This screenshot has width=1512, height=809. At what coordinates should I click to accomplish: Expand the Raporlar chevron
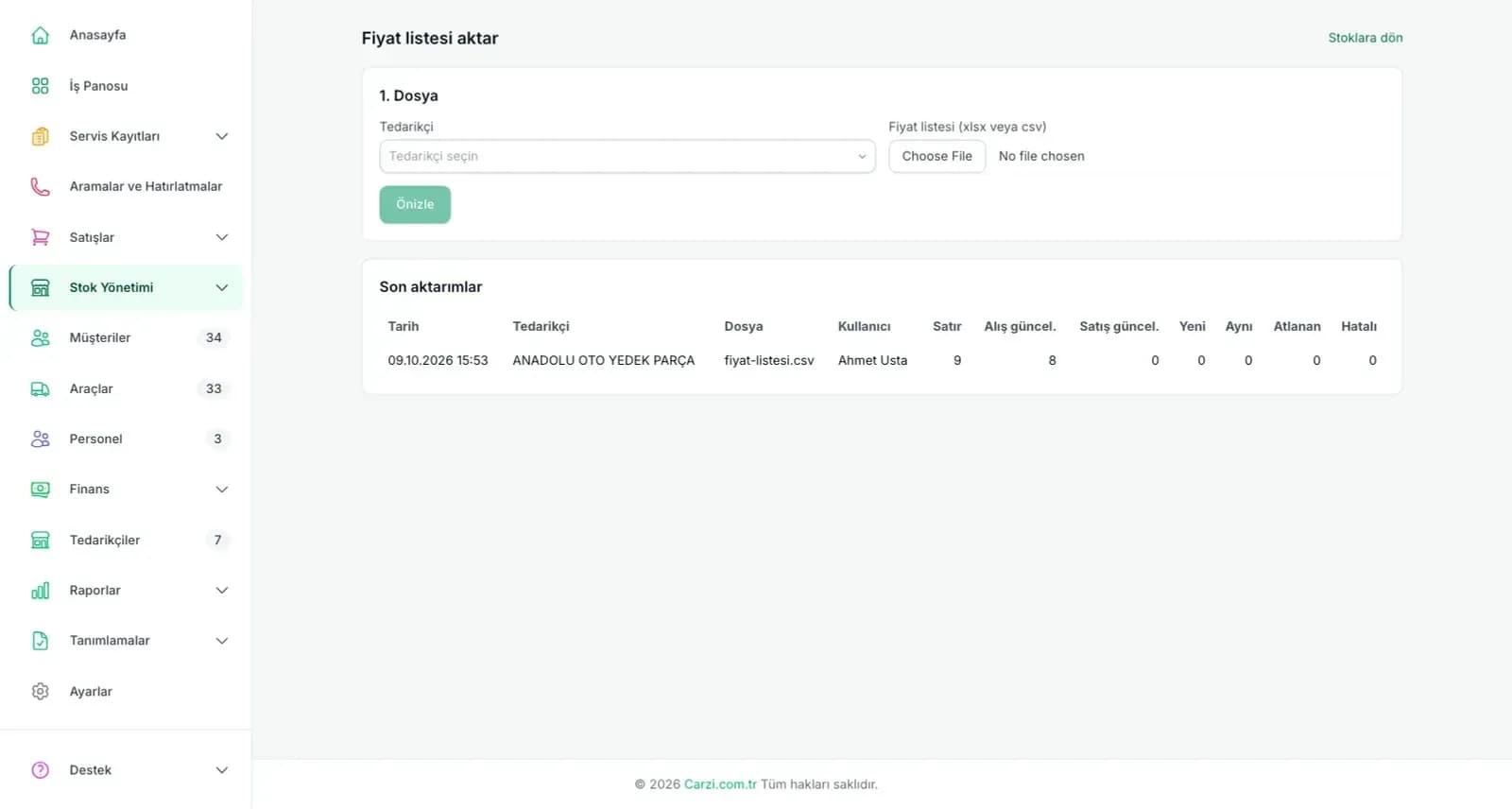click(222, 590)
